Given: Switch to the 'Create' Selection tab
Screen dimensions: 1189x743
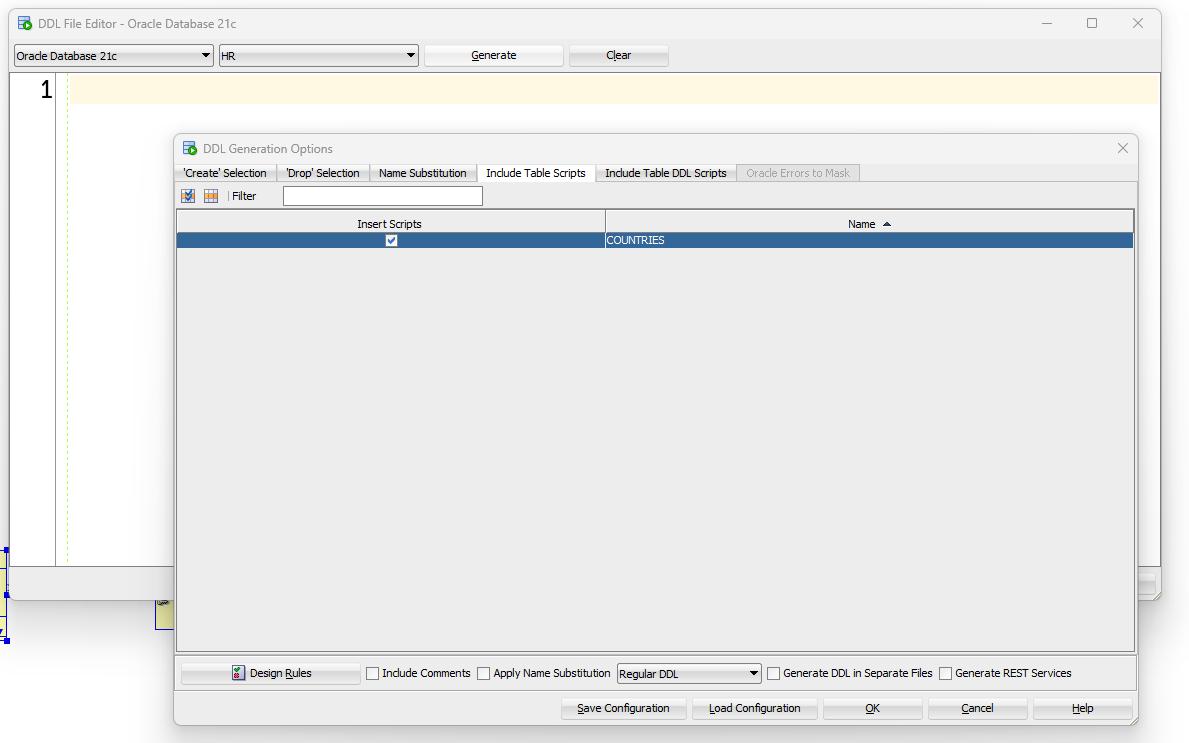Looking at the screenshot, I should [x=225, y=173].
